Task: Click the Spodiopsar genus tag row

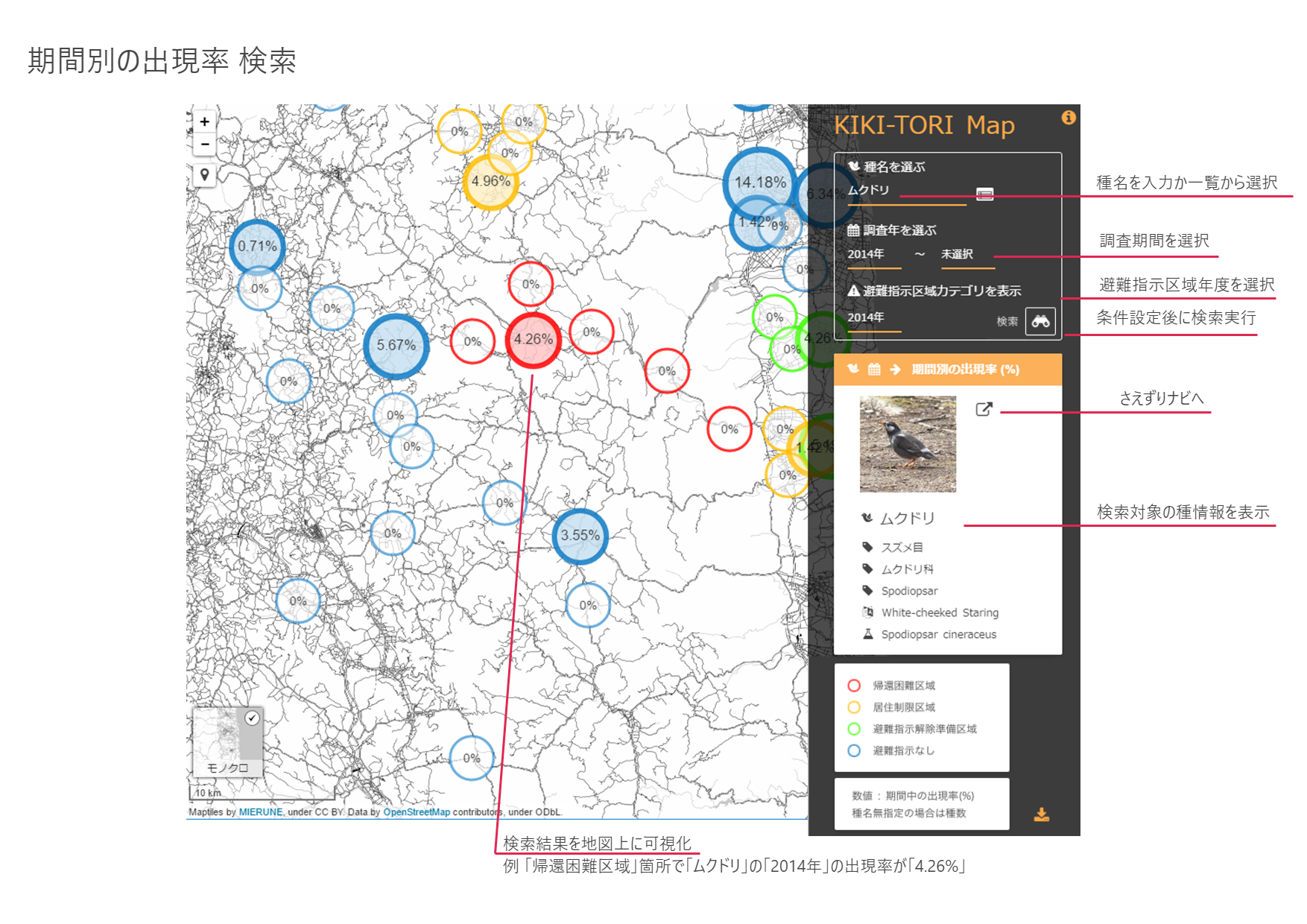Action: 900,590
